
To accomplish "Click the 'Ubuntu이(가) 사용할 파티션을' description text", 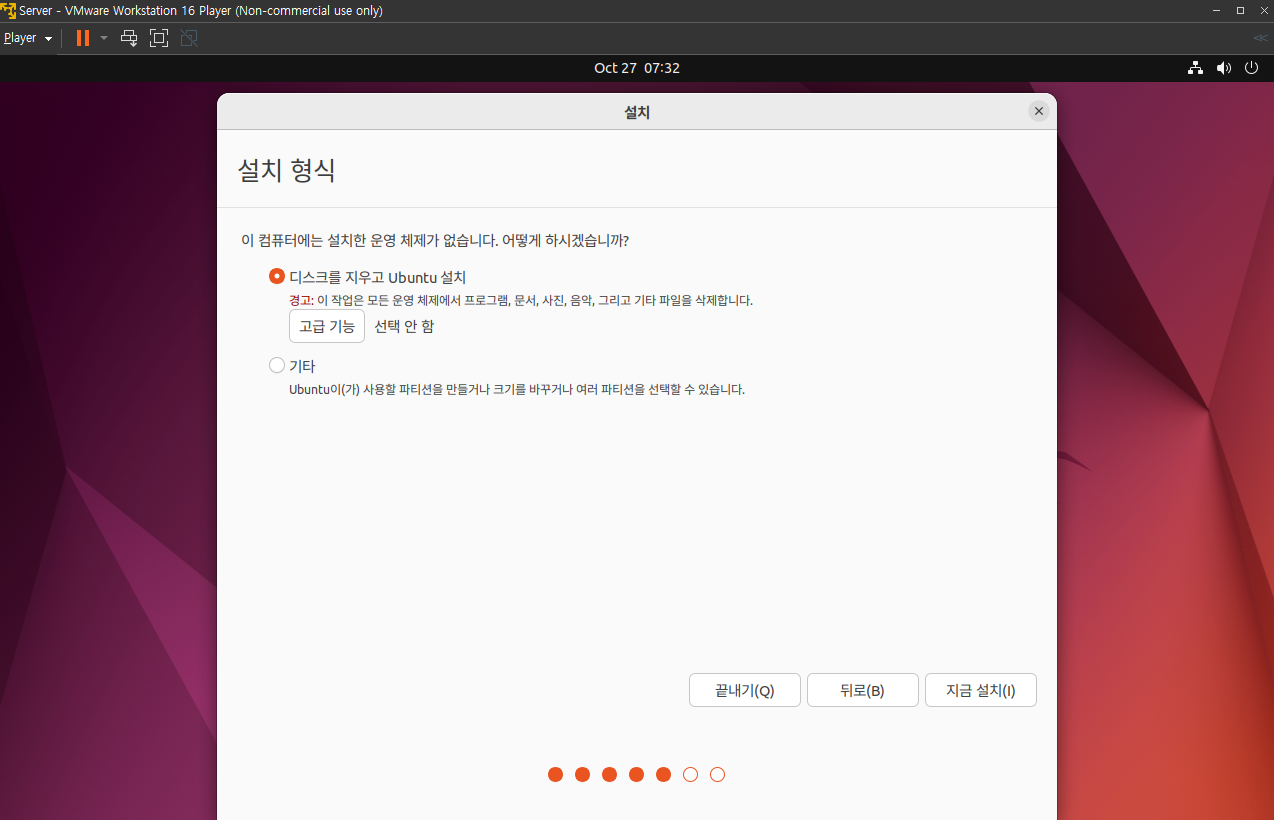I will coord(517,389).
